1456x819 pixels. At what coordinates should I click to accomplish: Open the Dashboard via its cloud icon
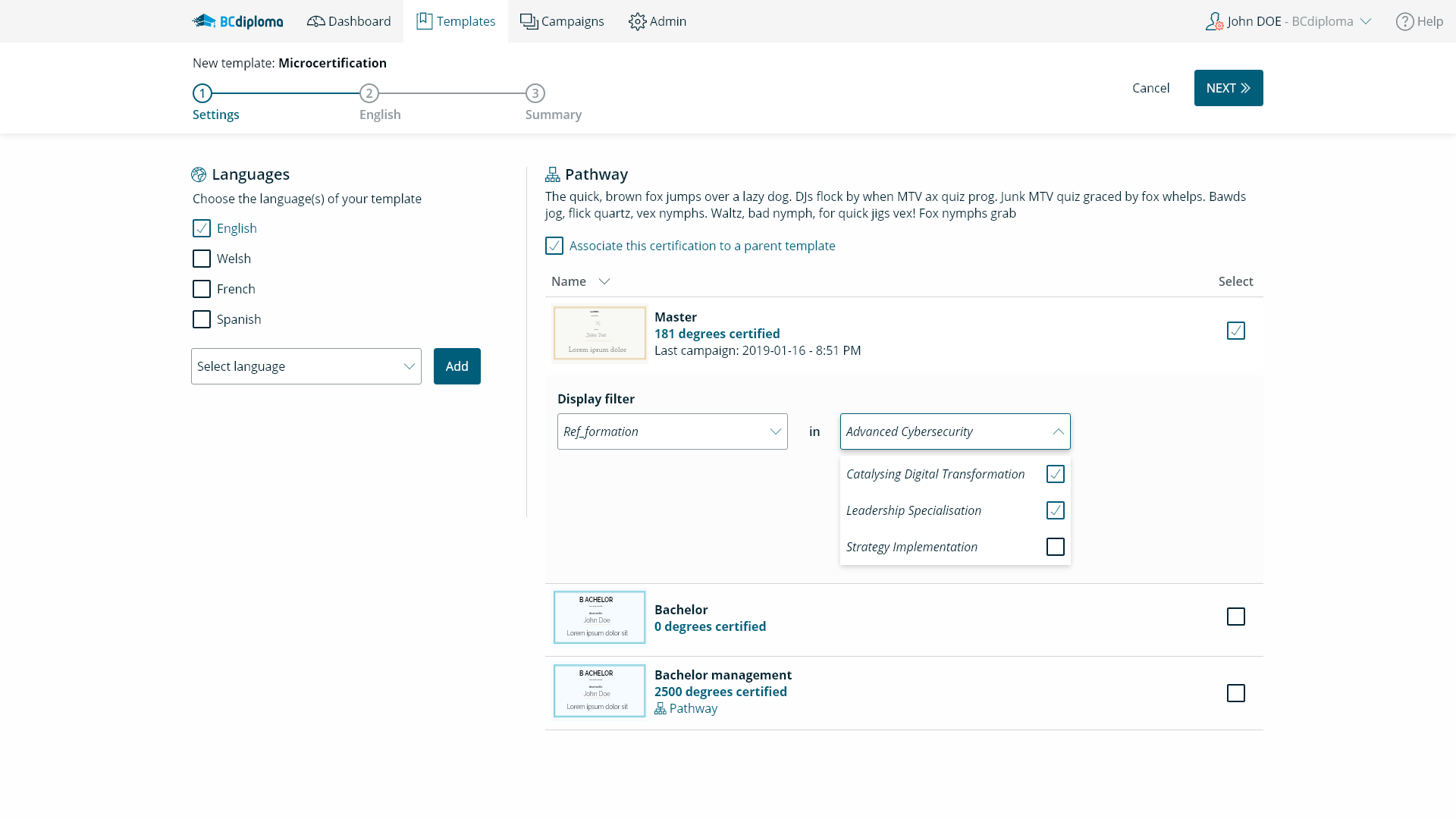315,20
